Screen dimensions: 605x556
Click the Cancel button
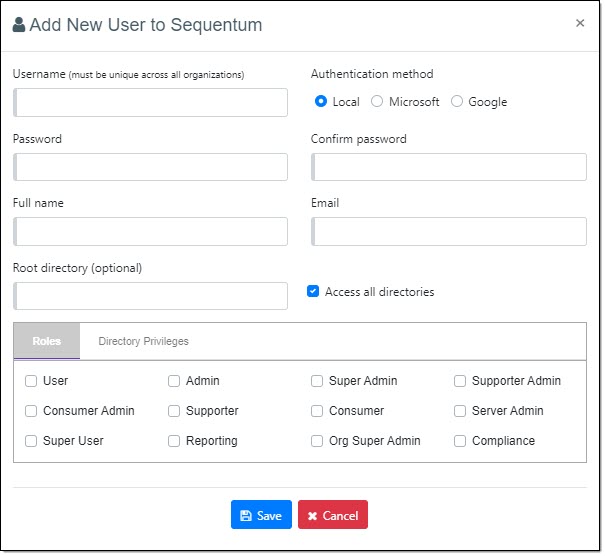(334, 516)
